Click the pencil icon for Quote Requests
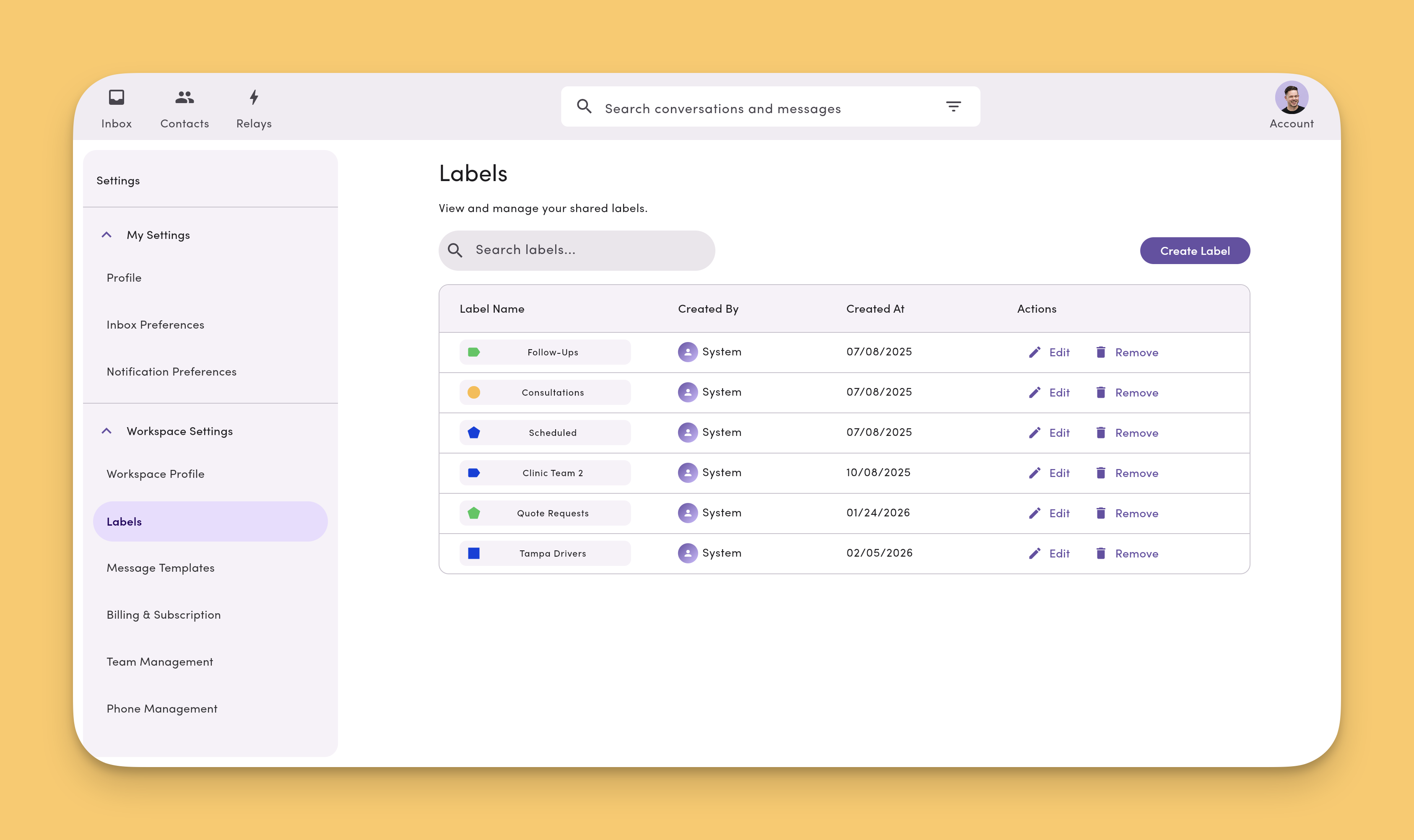Screen dimensions: 1414x840 click(x=1035, y=513)
